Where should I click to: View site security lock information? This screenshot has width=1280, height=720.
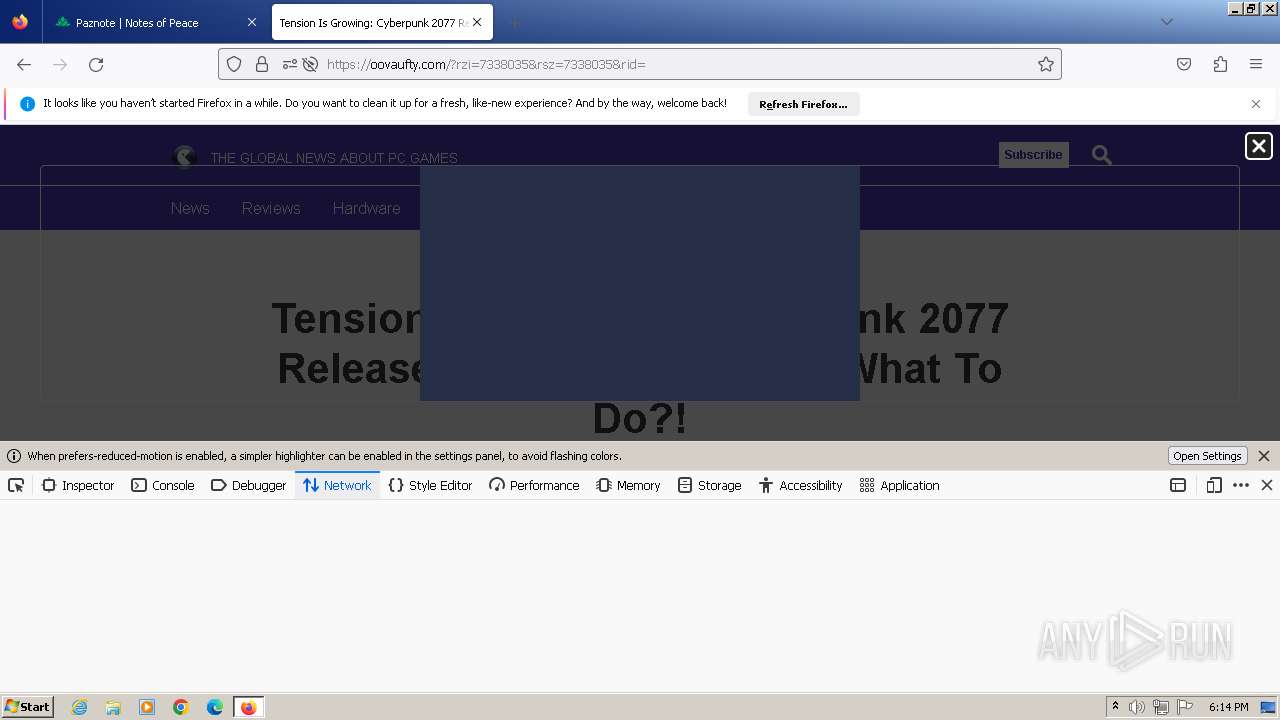click(x=262, y=64)
